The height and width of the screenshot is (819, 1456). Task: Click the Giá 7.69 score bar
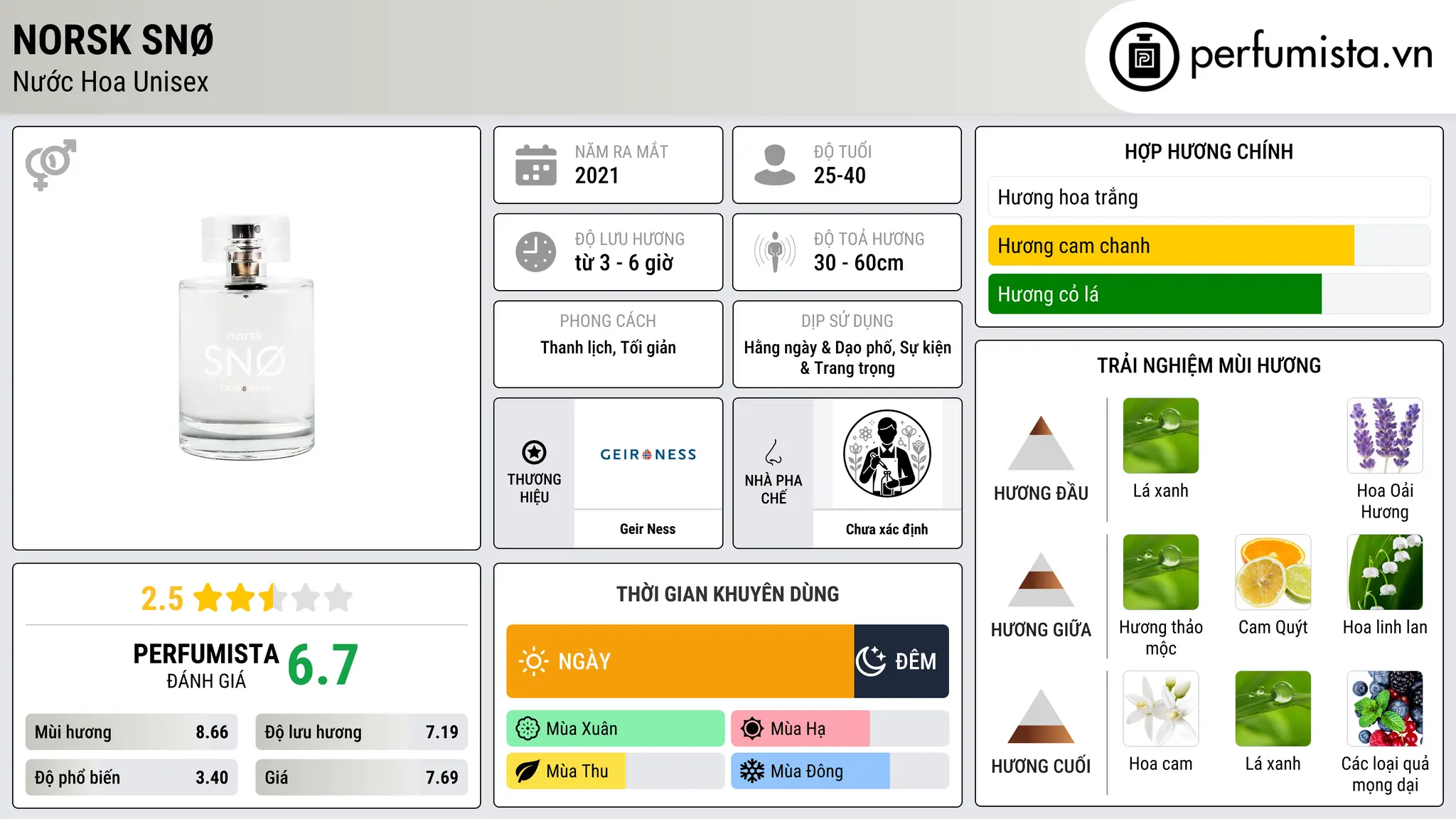point(362,777)
